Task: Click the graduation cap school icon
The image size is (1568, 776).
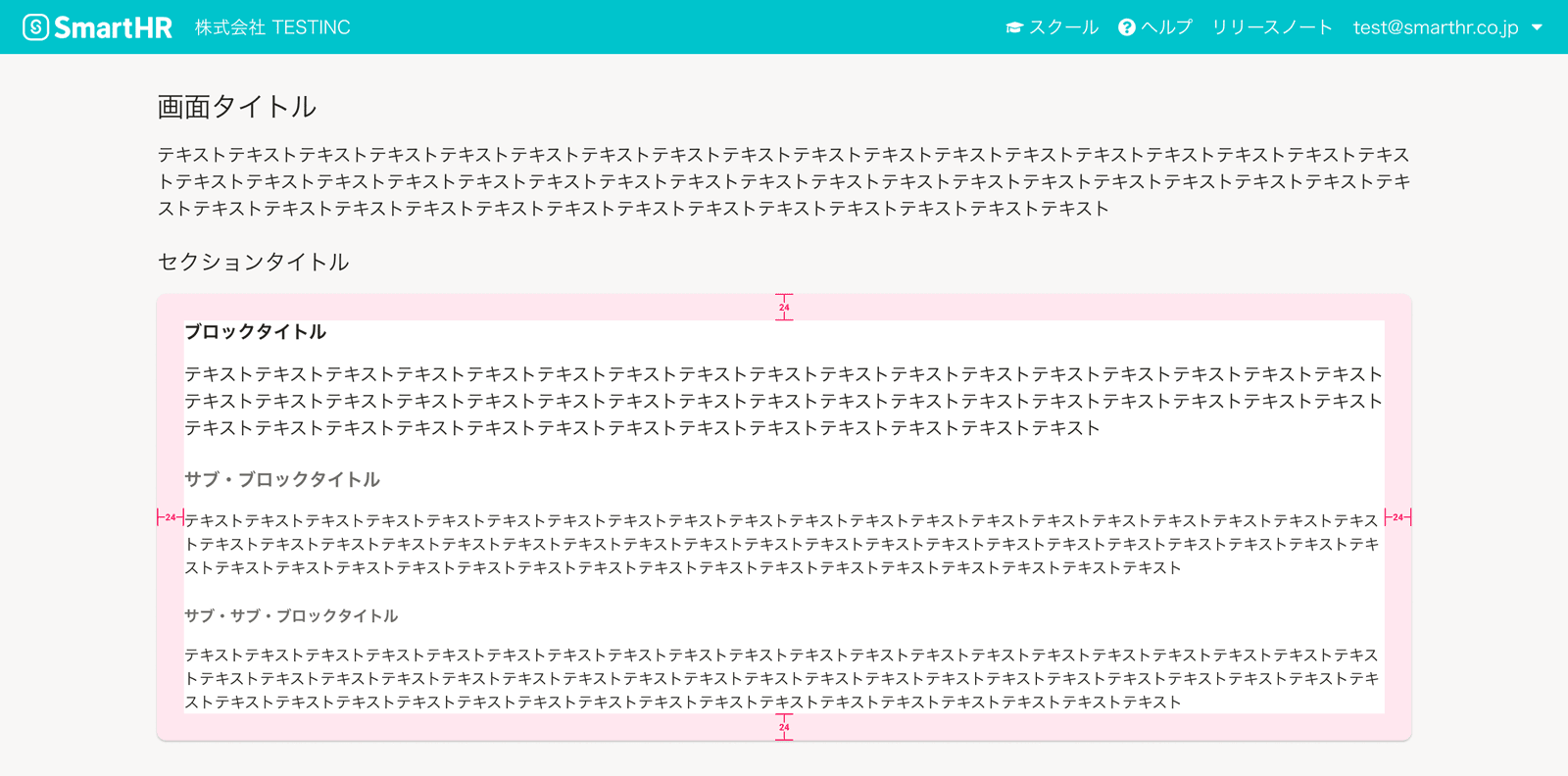Action: pyautogui.click(x=1014, y=27)
